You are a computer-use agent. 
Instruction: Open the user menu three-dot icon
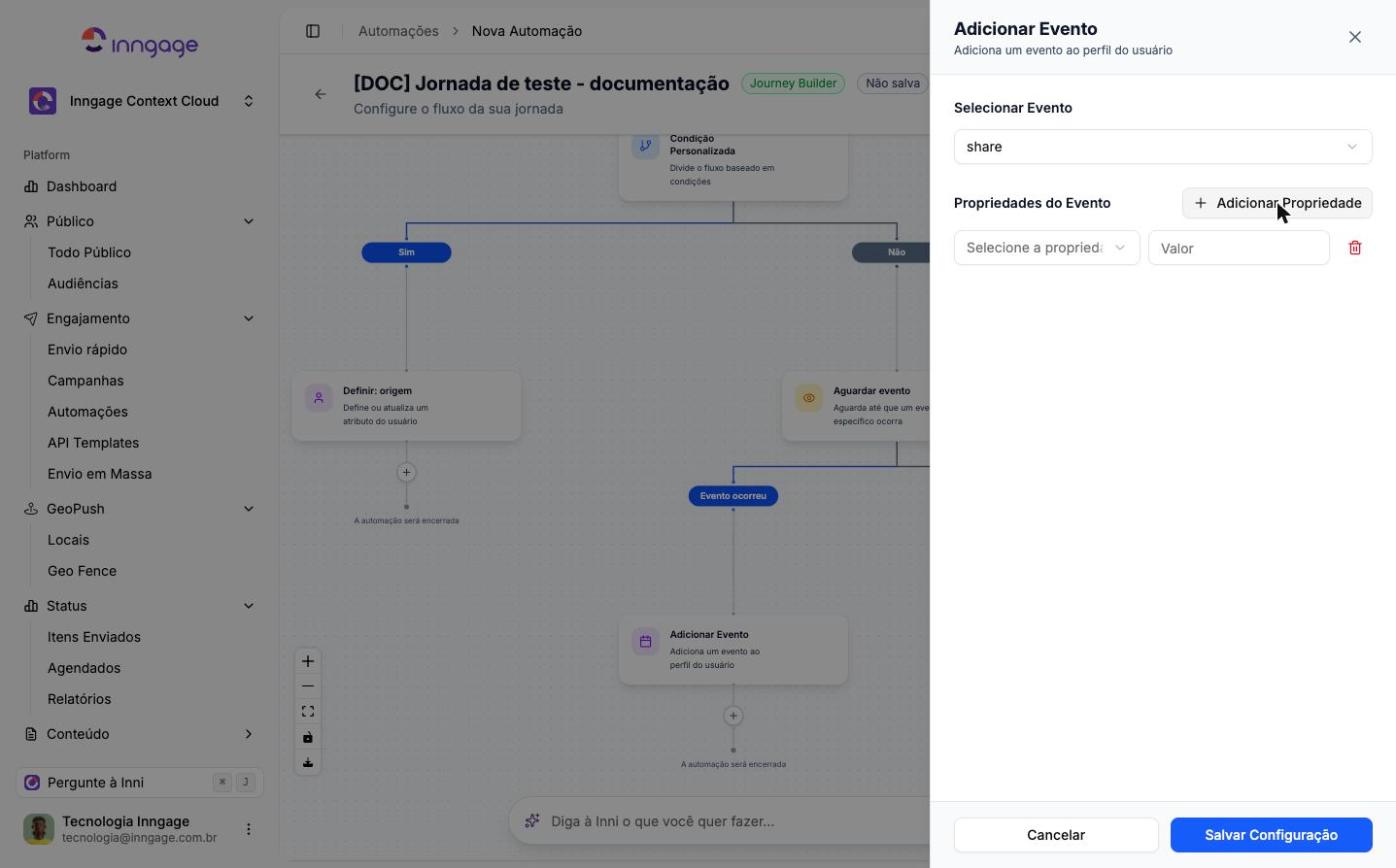click(x=249, y=829)
